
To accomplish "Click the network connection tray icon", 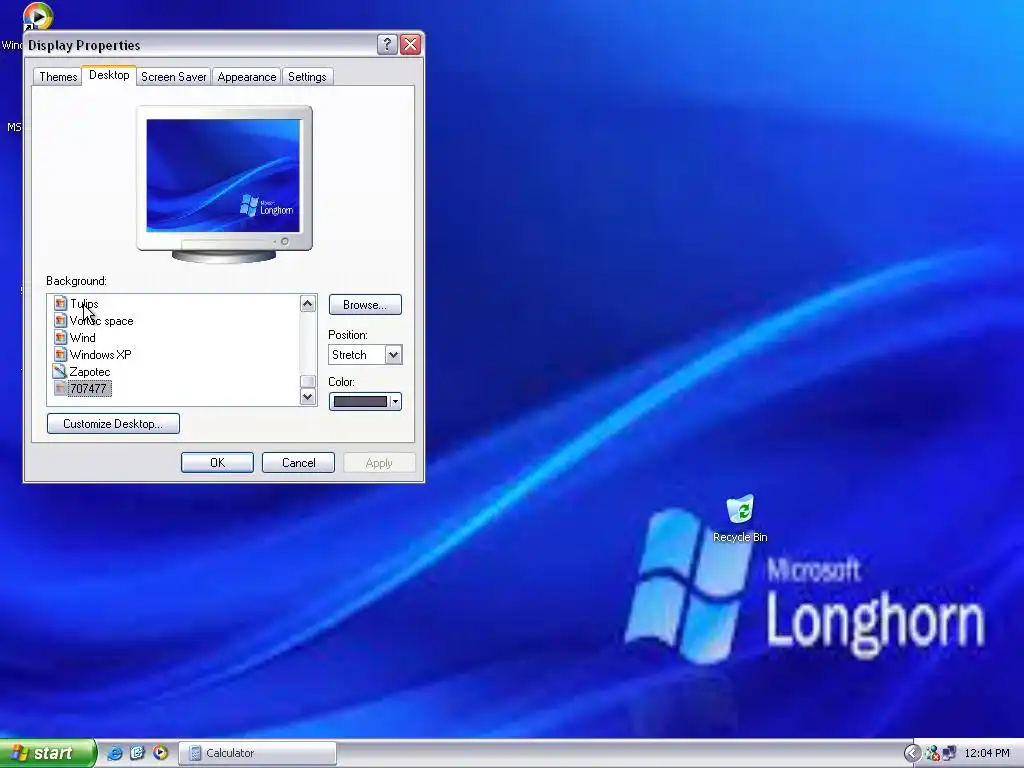I will coord(949,754).
